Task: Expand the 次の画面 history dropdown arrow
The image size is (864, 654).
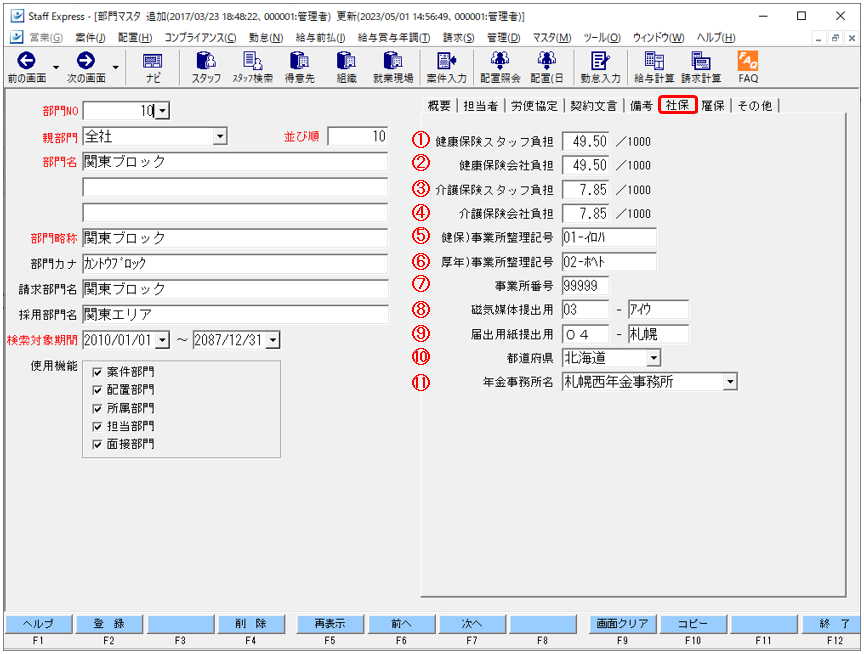Action: (x=115, y=67)
